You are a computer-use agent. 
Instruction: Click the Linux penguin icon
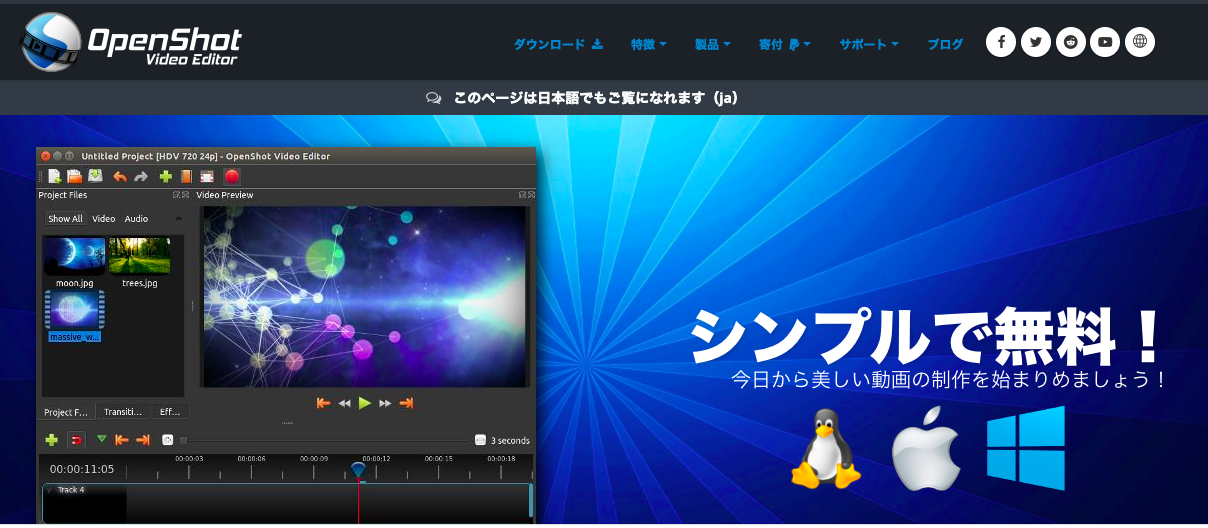[826, 448]
